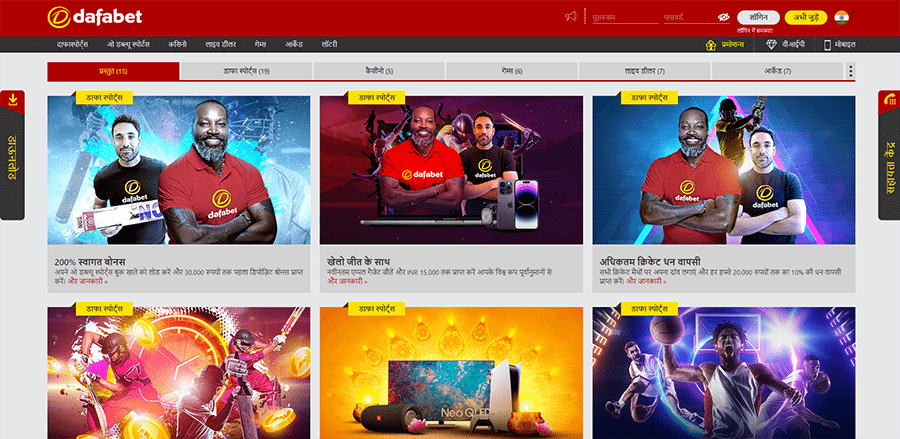This screenshot has height=439, width=900.
Task: Switch to the लाइव डीलर (7) tab
Action: [x=645, y=71]
